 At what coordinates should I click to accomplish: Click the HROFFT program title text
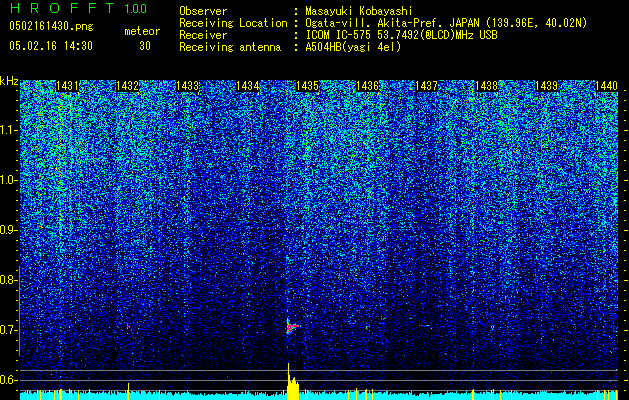click(62, 8)
